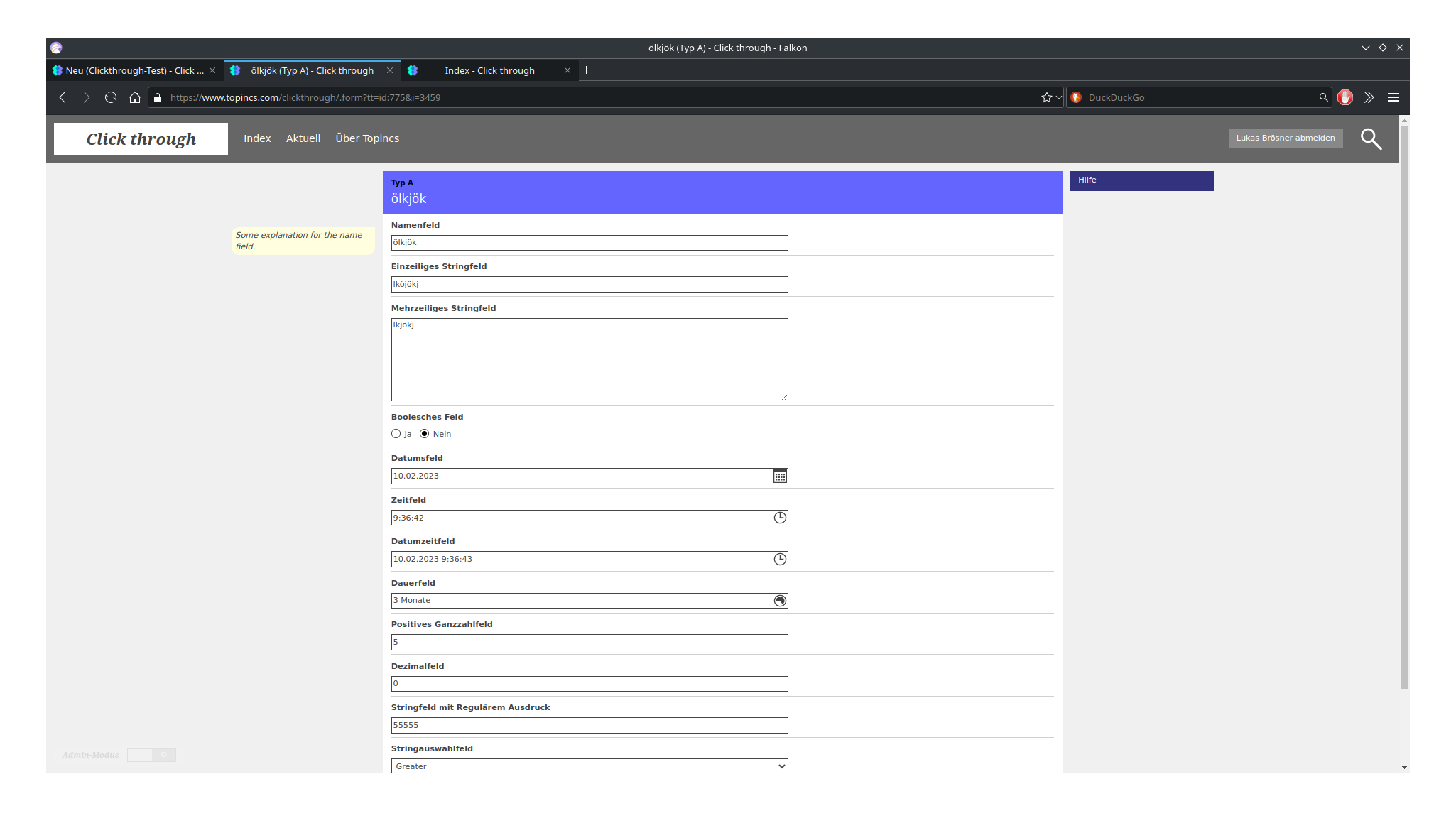This screenshot has width=1456, height=828.
Task: Bookmark the page with the star icon
Action: (x=1046, y=98)
